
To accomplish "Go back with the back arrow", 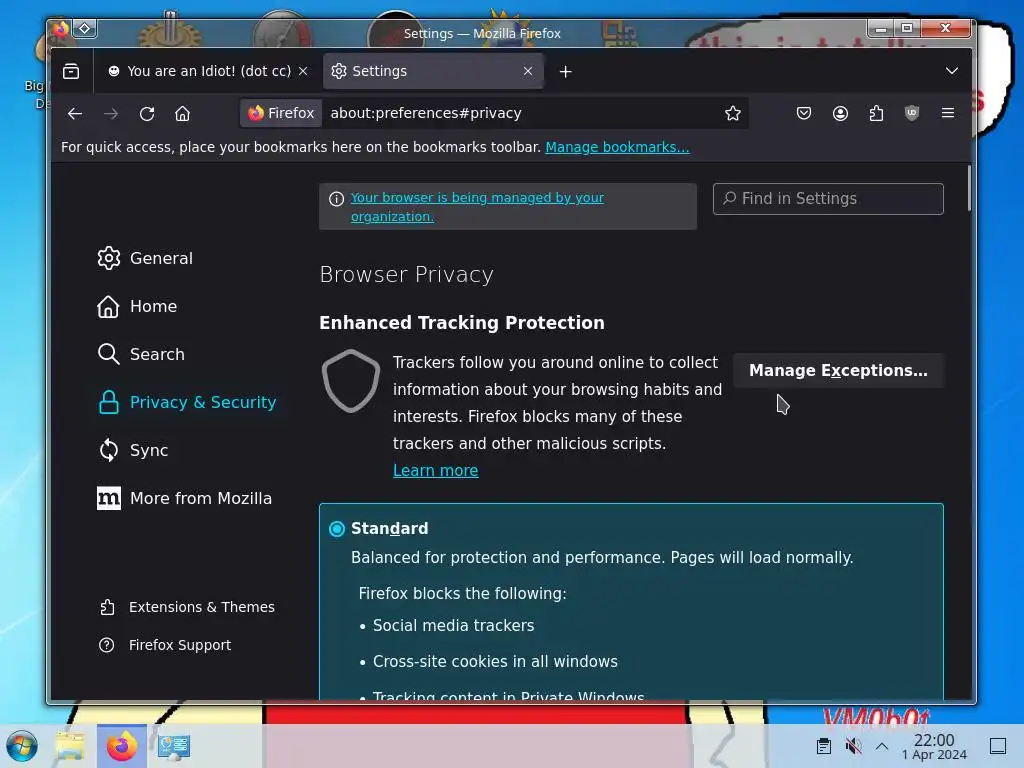I will (75, 114).
